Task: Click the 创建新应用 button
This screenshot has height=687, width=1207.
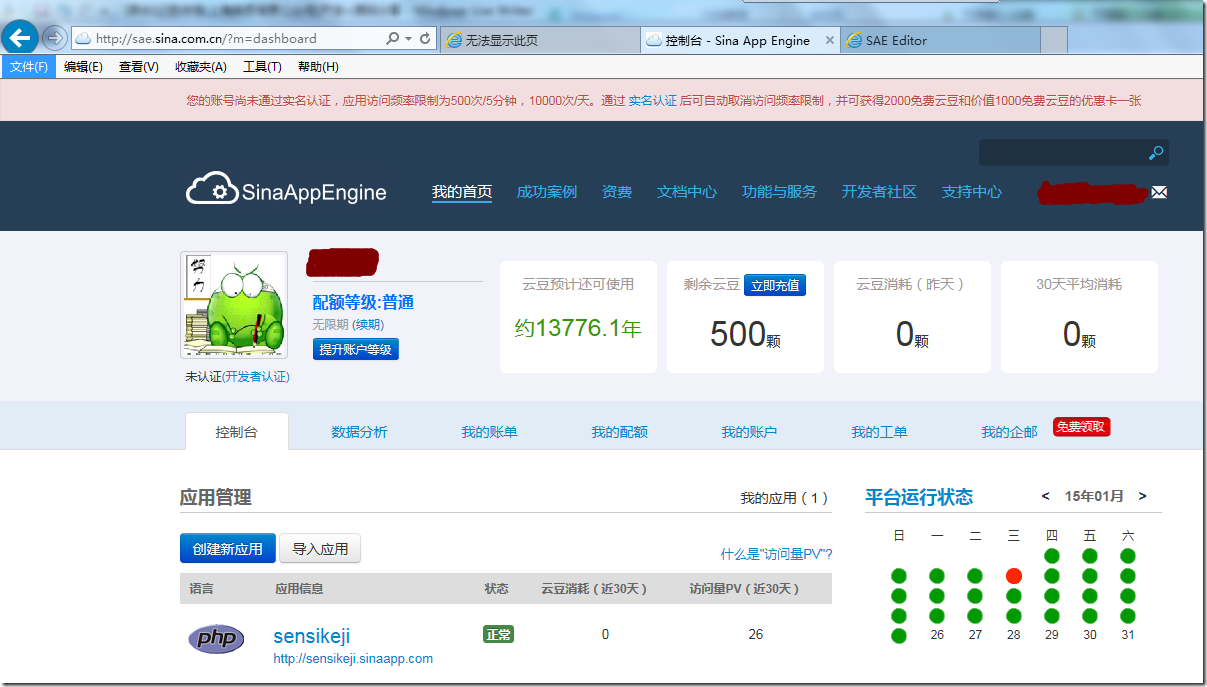Action: (x=227, y=549)
